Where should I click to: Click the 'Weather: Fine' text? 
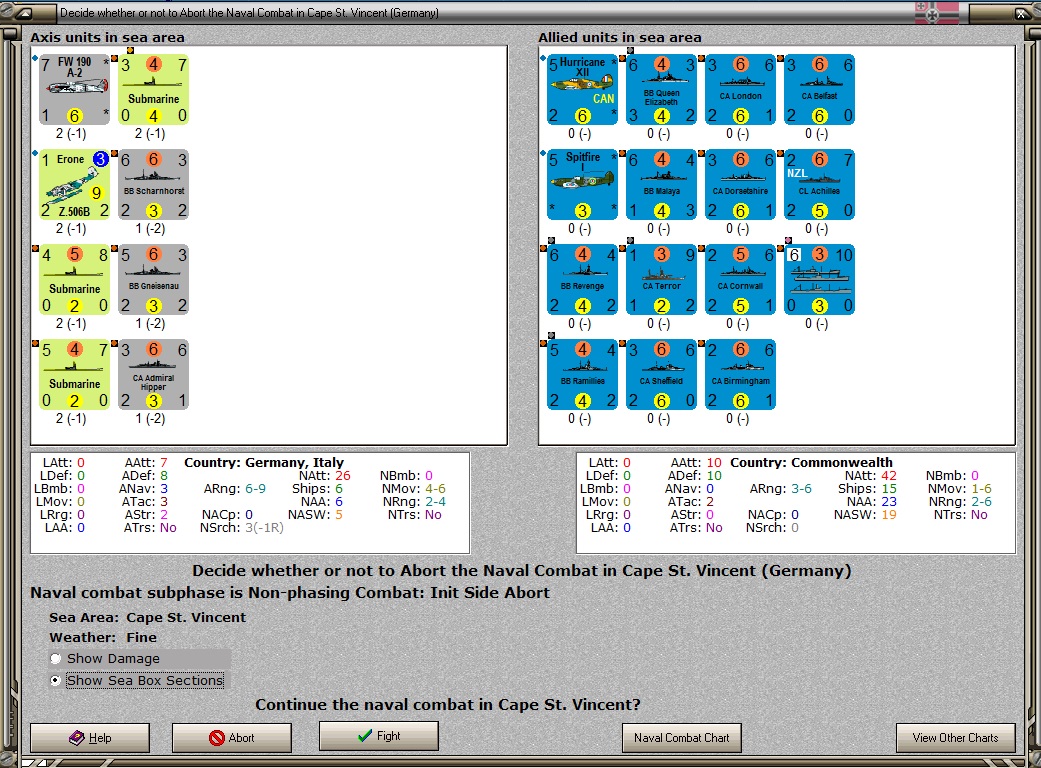[103, 637]
